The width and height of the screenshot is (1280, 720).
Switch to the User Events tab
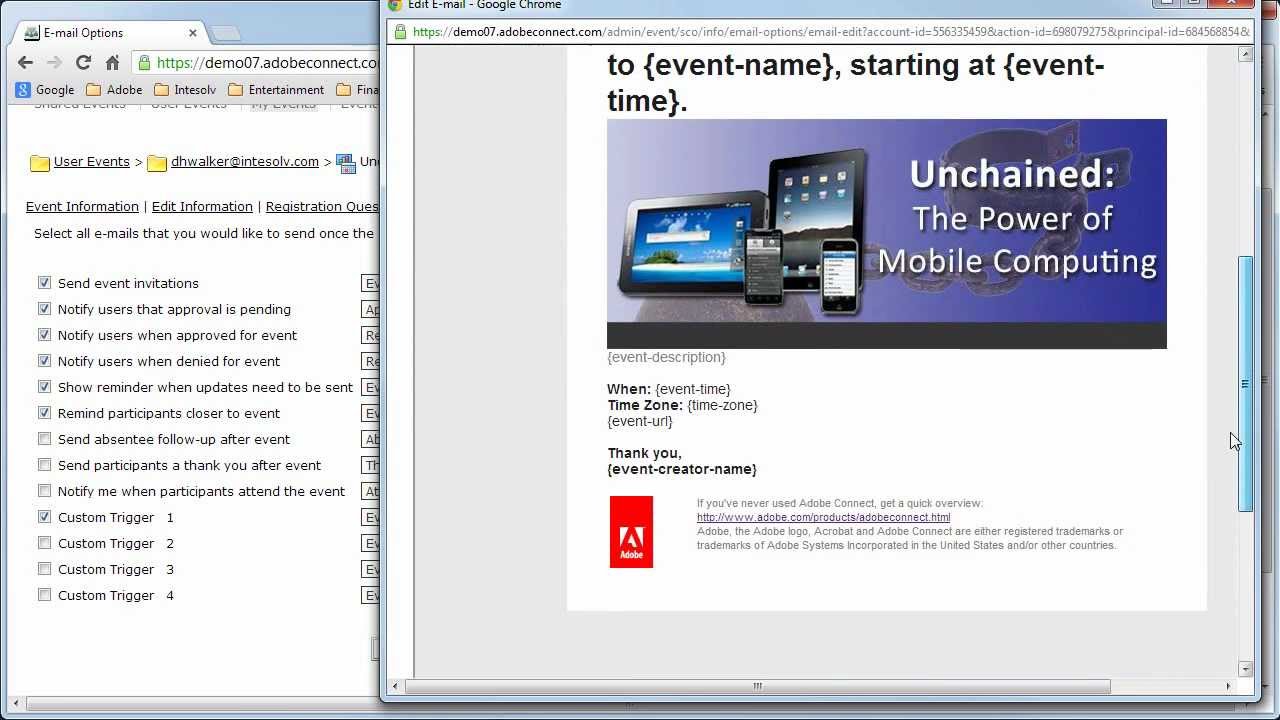click(189, 105)
